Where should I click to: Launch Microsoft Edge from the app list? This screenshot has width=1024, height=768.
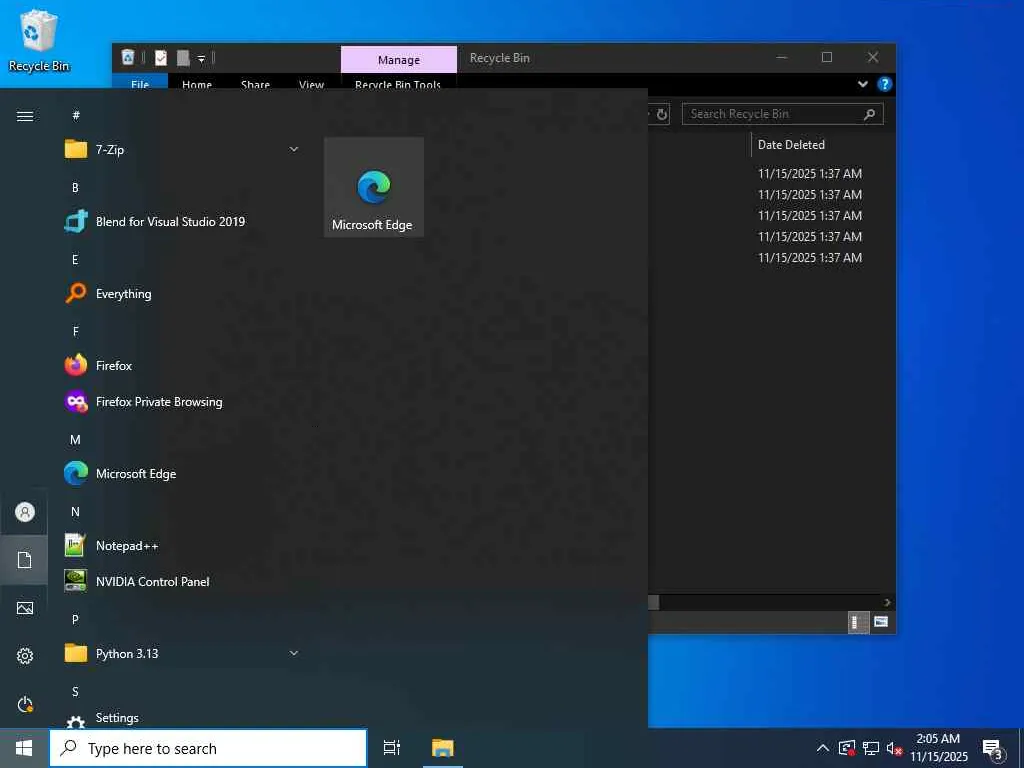(182, 473)
